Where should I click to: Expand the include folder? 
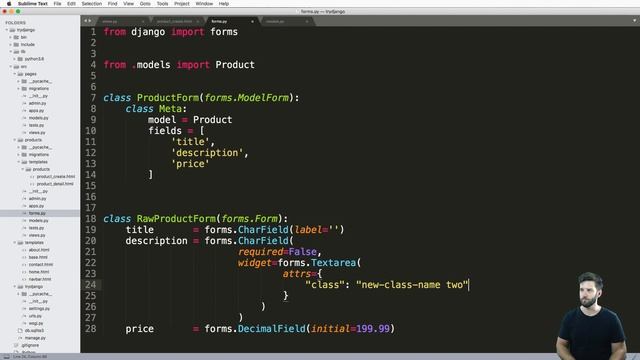point(11,45)
